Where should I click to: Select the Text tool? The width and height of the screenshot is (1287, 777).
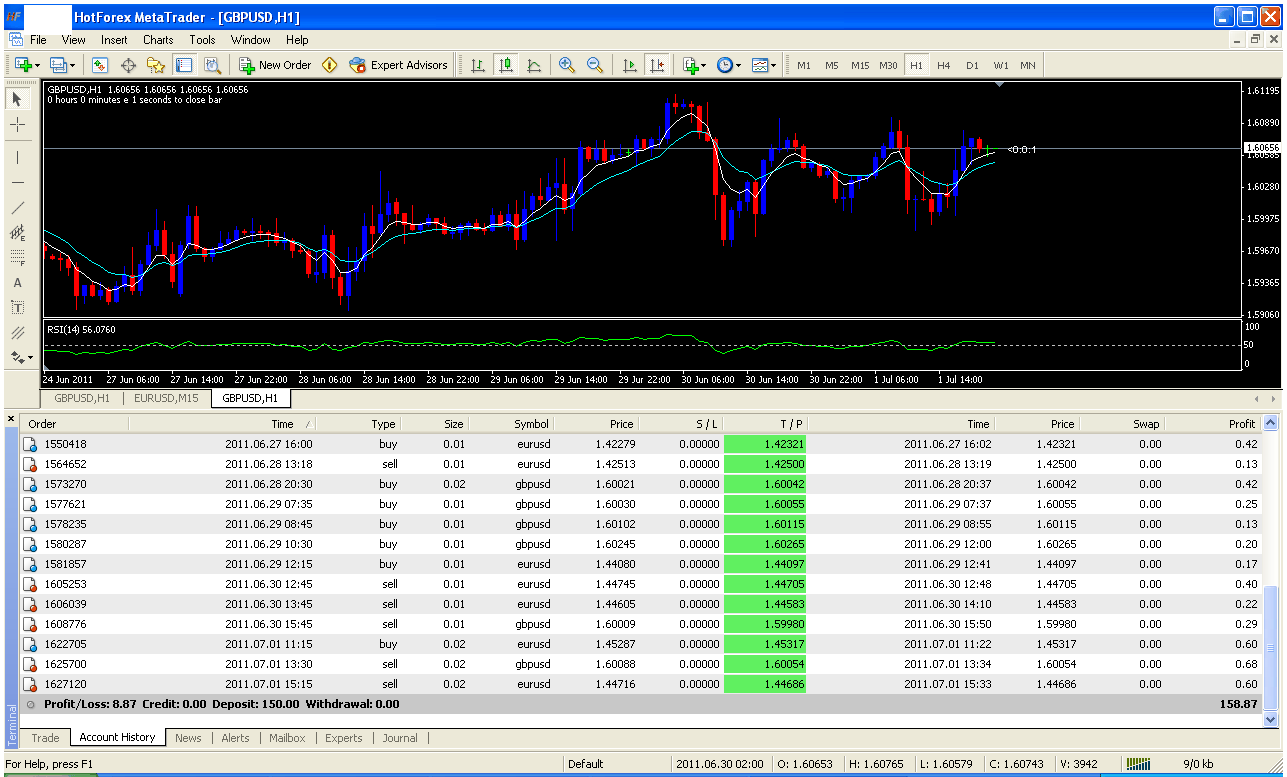coord(18,283)
